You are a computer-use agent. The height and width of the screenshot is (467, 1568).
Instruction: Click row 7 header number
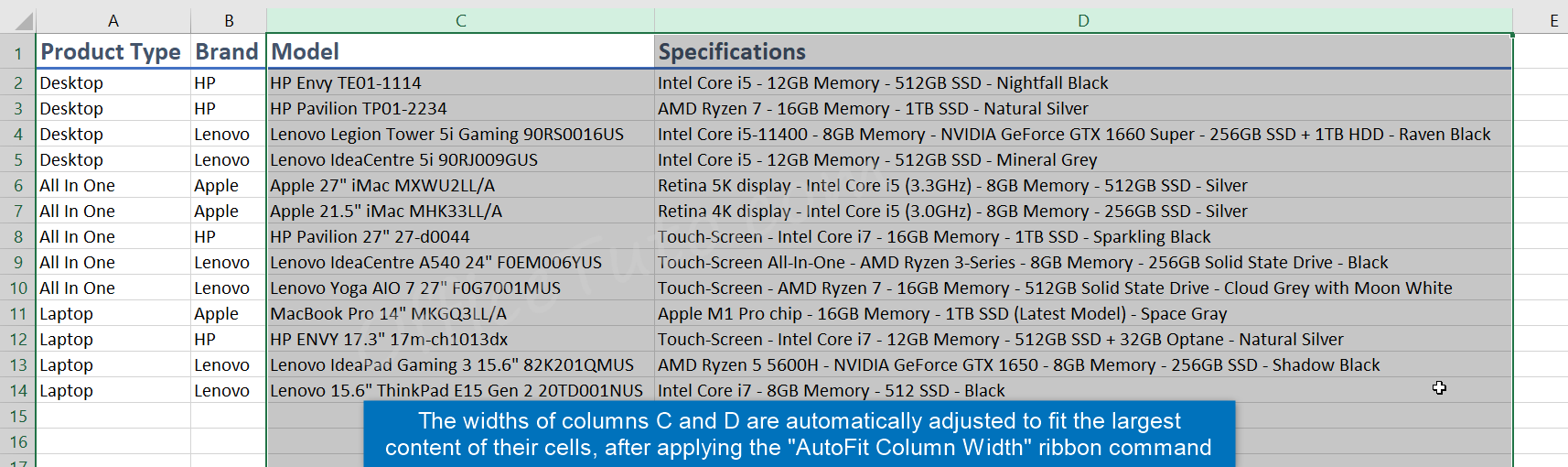[x=17, y=212]
